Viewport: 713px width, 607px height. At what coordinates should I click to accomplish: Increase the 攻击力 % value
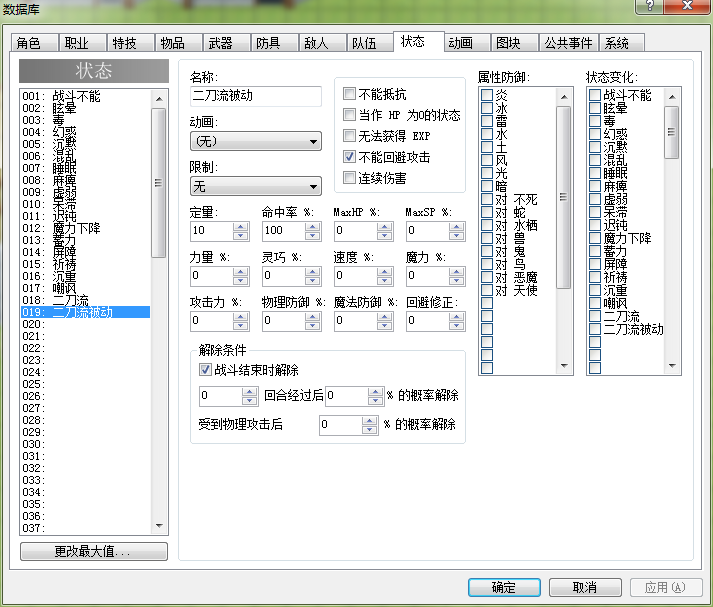[x=241, y=316]
